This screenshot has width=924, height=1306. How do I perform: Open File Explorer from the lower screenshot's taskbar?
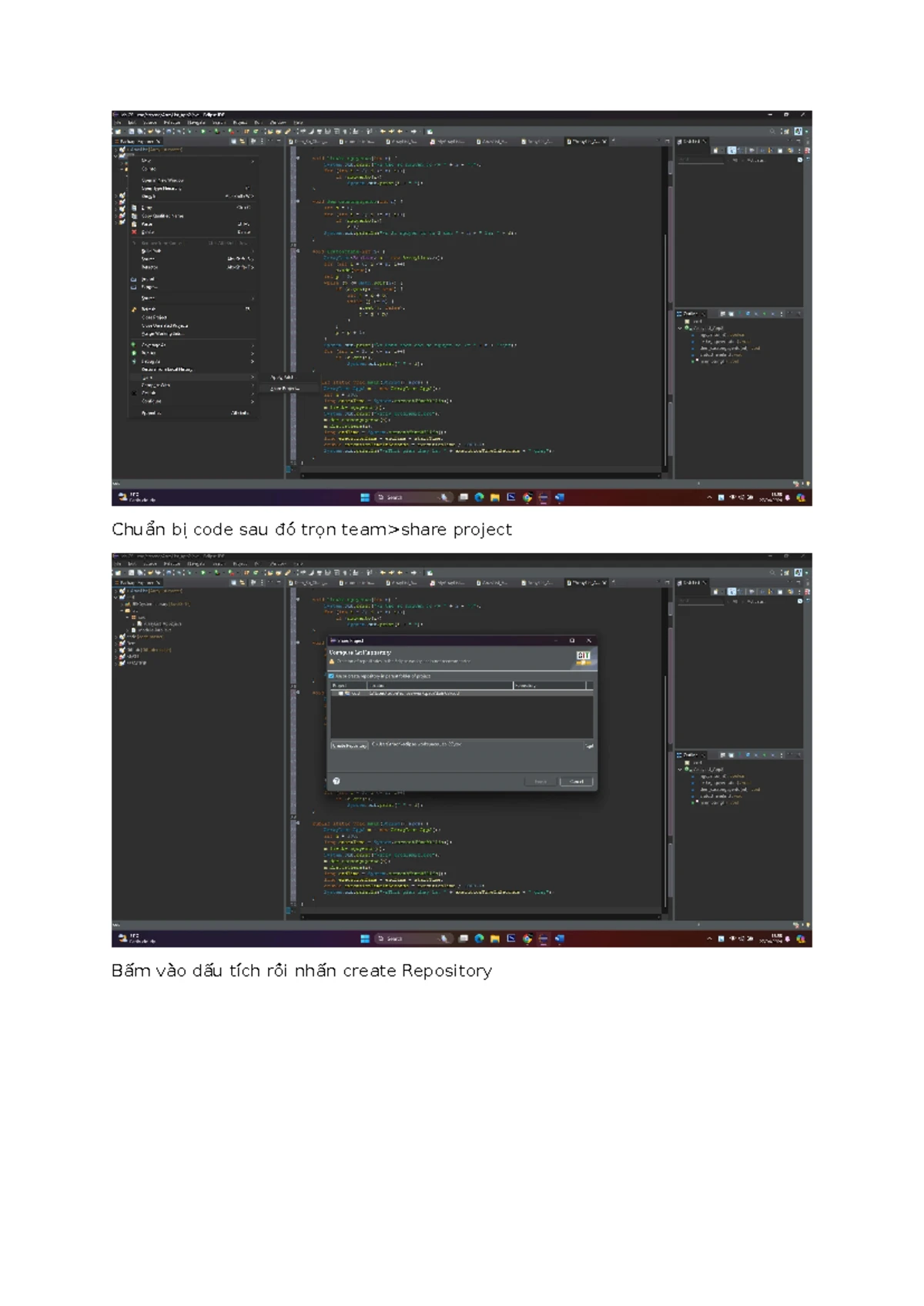click(495, 939)
